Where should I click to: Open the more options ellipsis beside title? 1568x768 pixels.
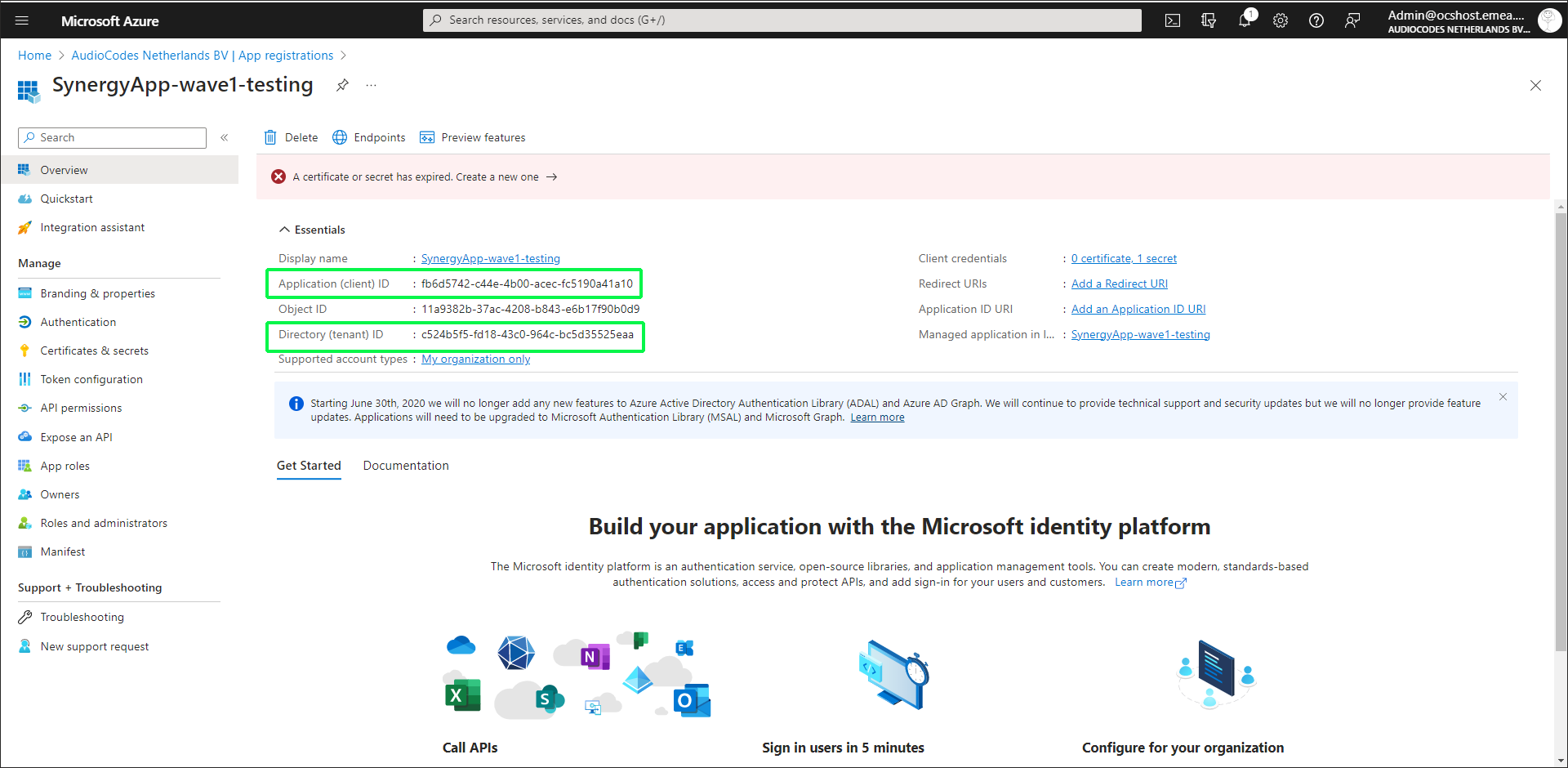(371, 85)
